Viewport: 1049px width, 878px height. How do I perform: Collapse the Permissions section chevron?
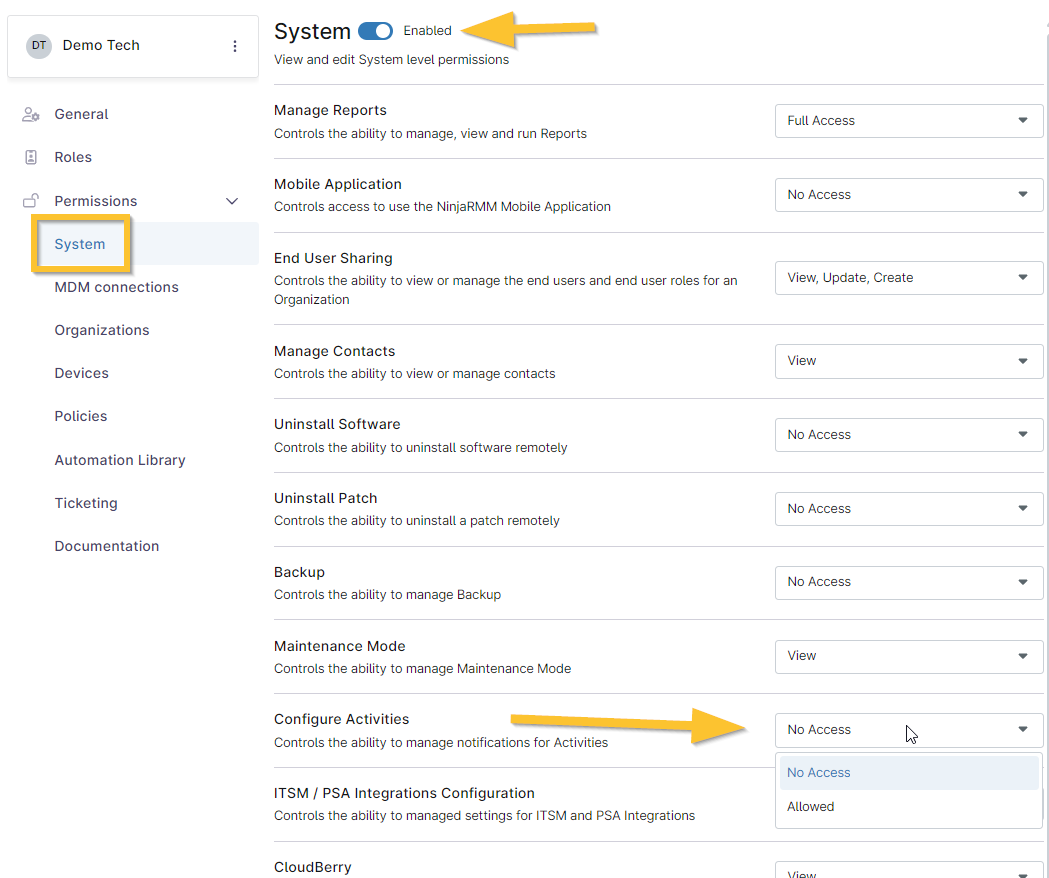tap(232, 201)
